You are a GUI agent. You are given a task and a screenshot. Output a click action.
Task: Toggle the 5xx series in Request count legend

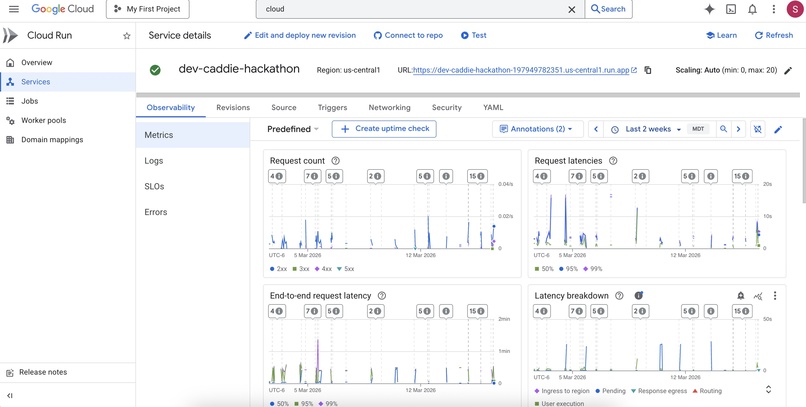point(344,269)
